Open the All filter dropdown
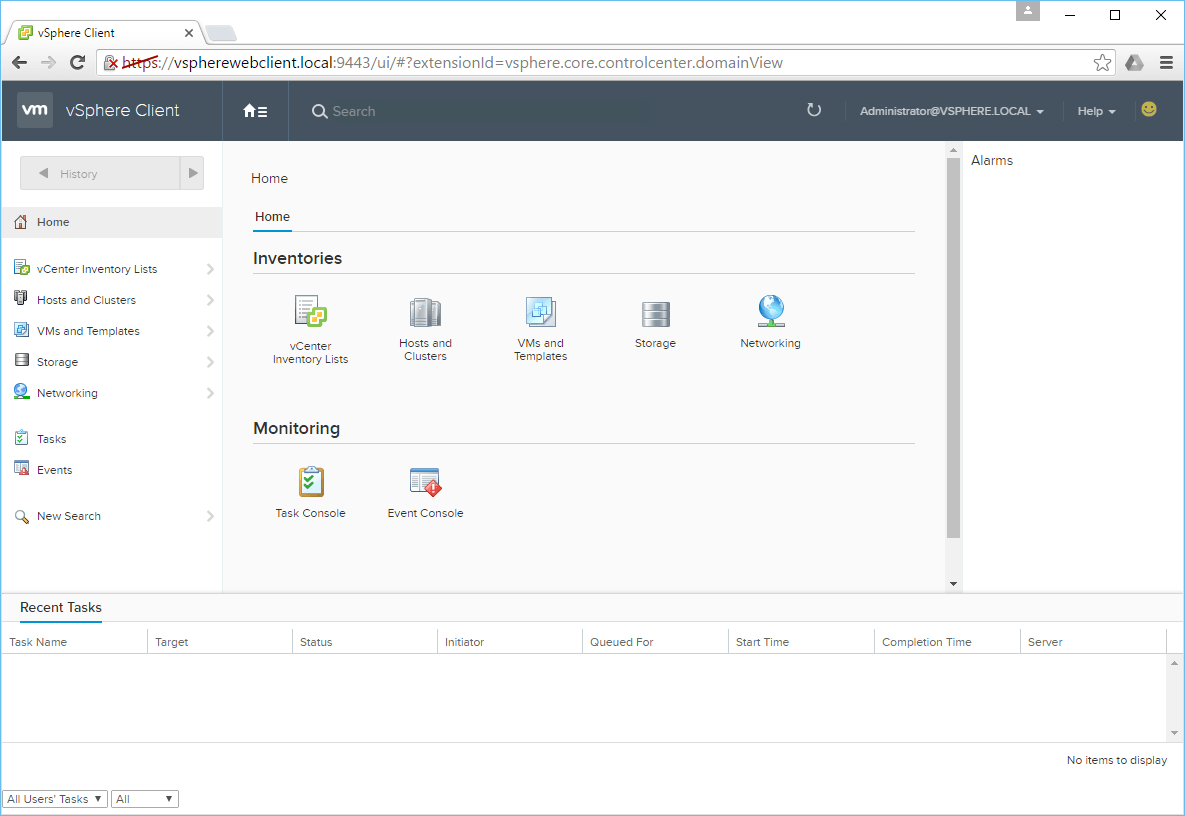The width and height of the screenshot is (1185, 816). coord(144,799)
